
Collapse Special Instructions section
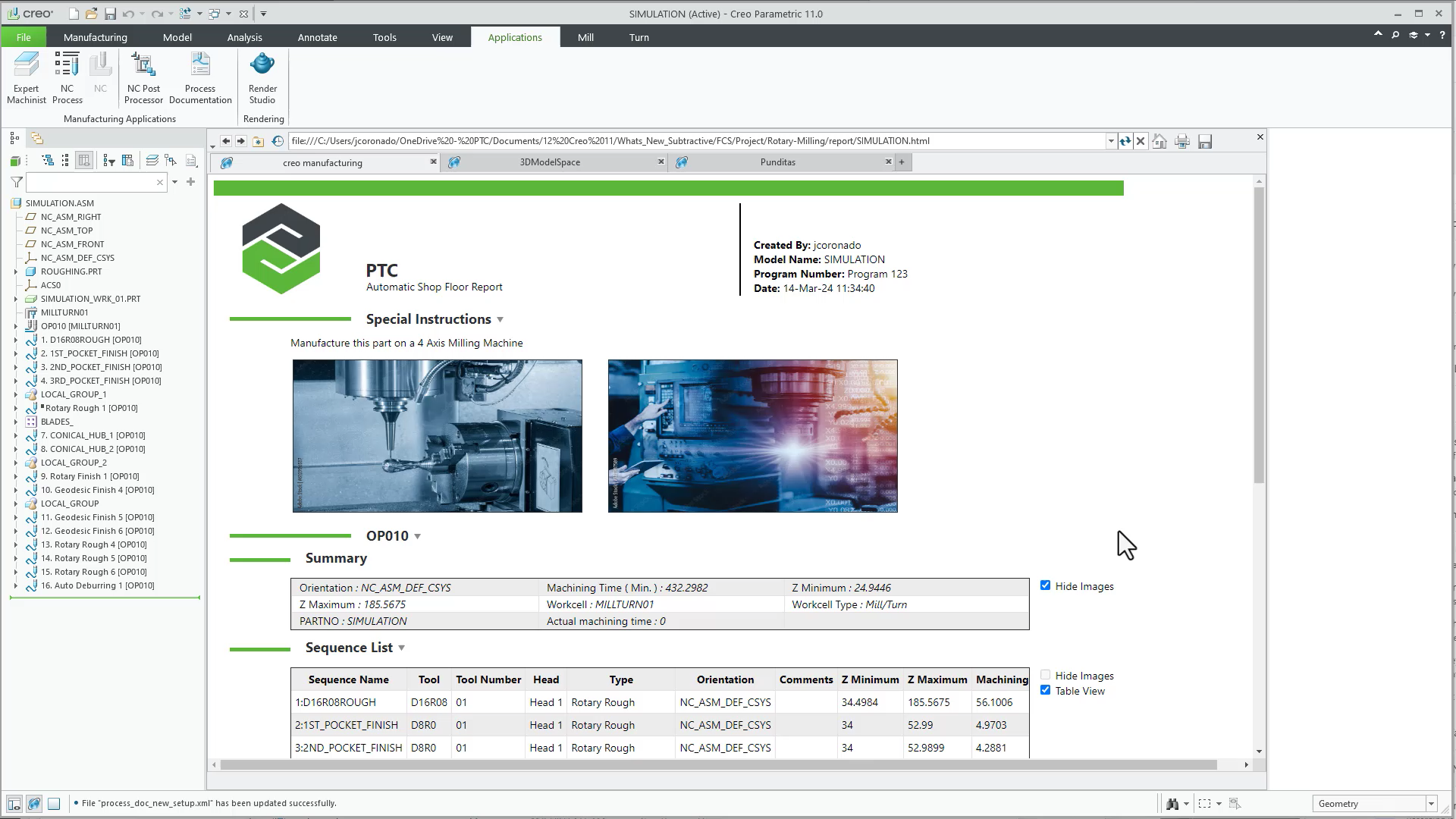click(500, 320)
